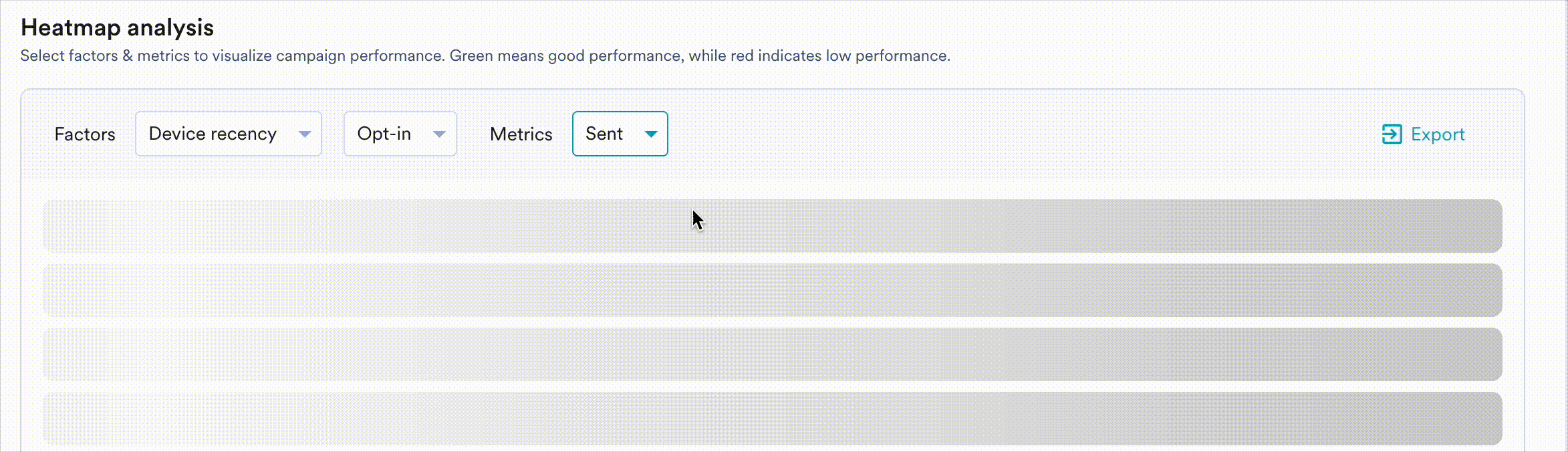Click the teal caret in Sent dropdown

coord(651,134)
